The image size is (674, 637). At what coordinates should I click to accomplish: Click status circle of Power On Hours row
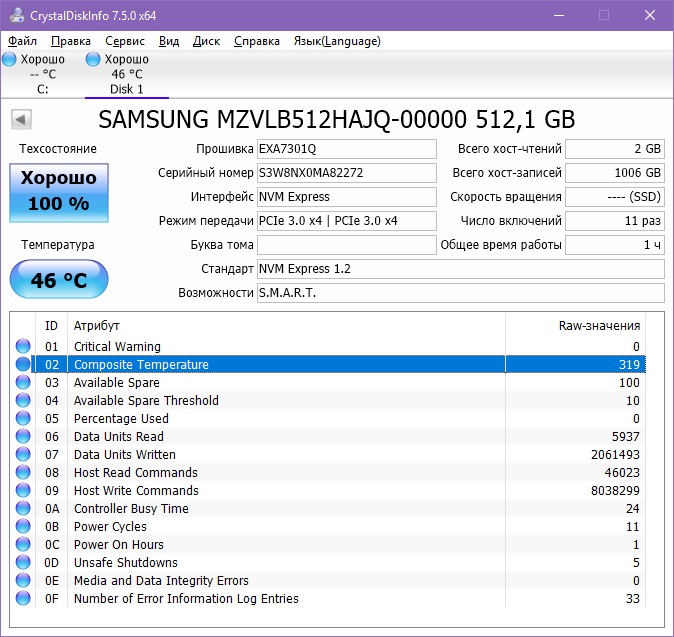coord(23,545)
